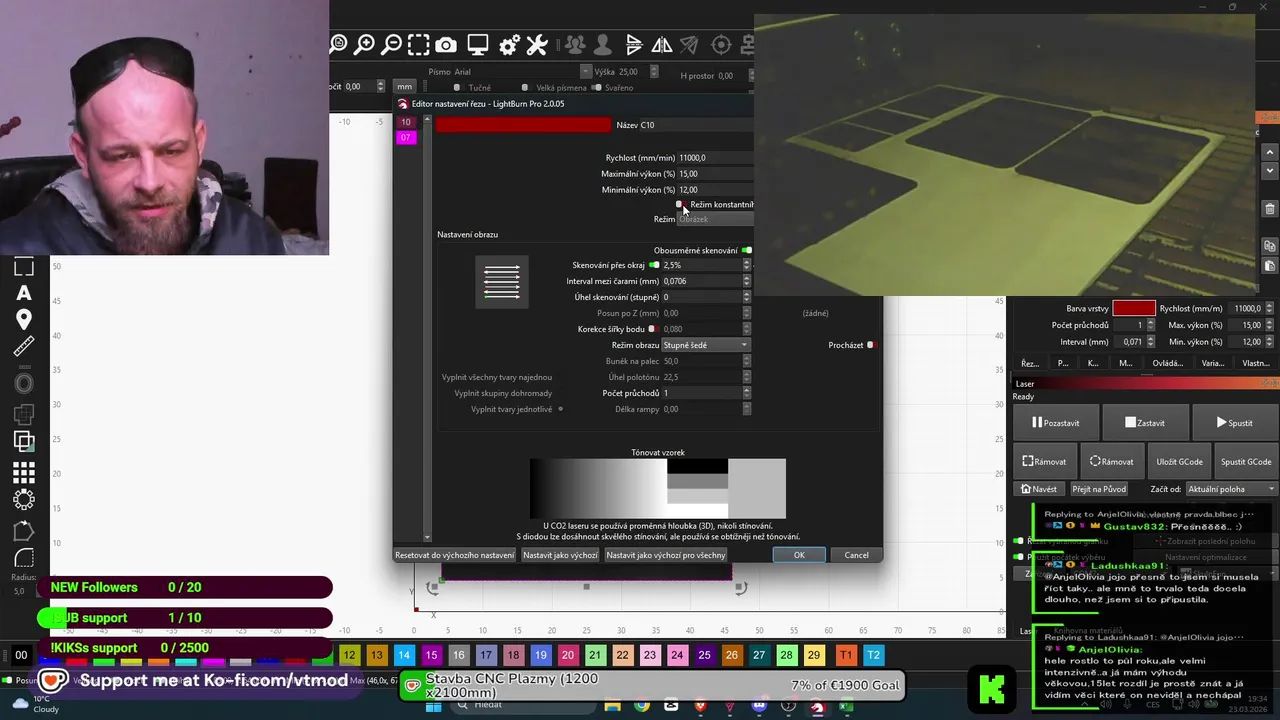This screenshot has width=1280, height=720.
Task: Click Resetovat do výchozího nastavení button
Action: click(x=455, y=555)
